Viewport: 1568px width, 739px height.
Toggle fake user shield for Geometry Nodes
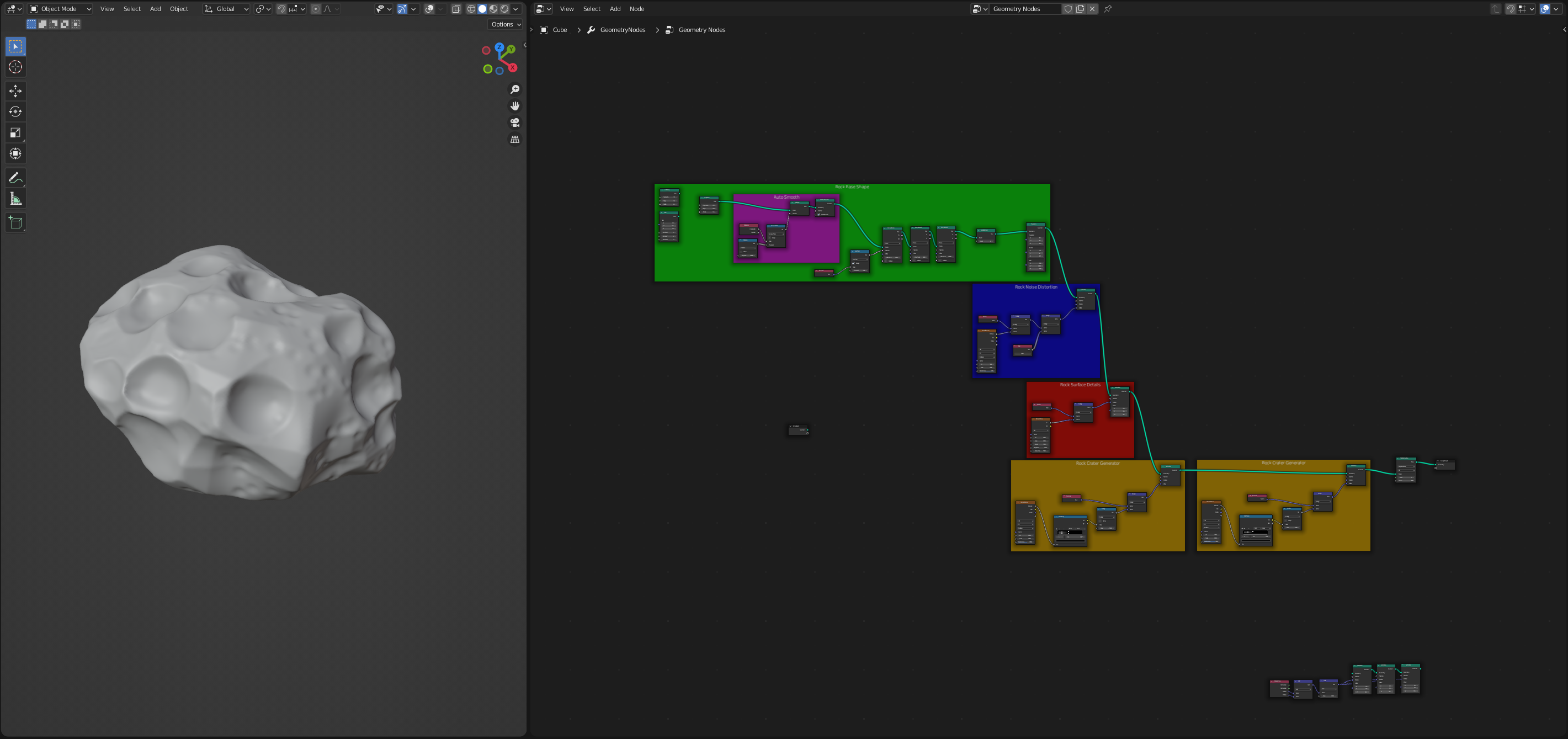click(1069, 8)
